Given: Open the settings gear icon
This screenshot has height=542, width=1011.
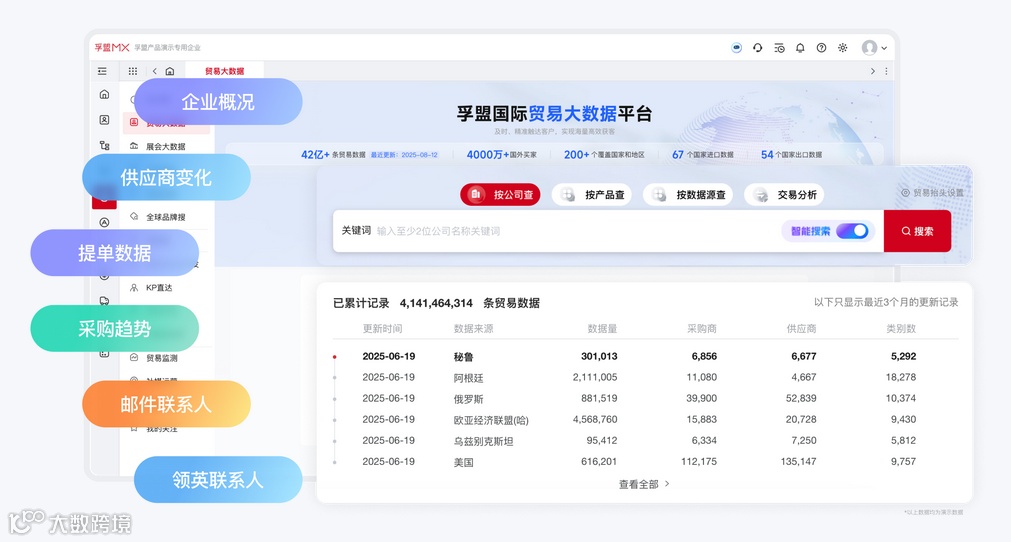Looking at the screenshot, I should (843, 48).
